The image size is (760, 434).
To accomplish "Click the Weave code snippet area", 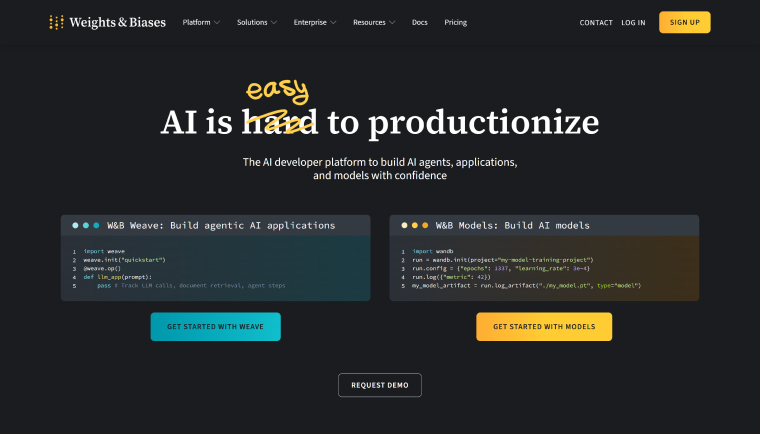I will (x=215, y=268).
